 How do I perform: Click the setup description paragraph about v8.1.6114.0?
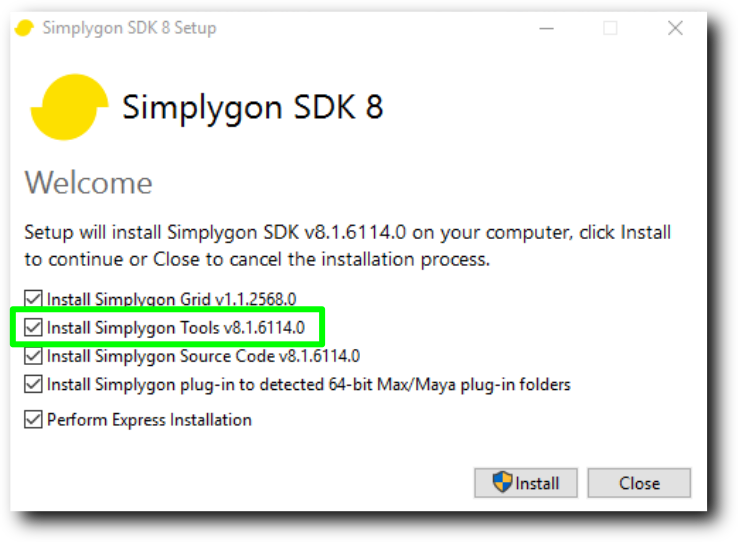(348, 246)
